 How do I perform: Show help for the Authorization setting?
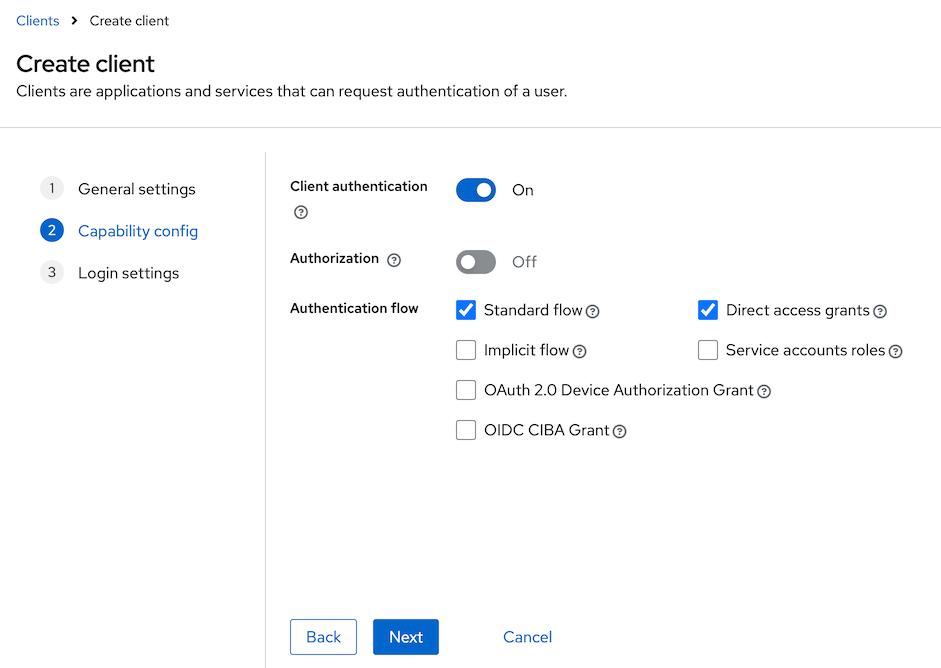tap(394, 260)
